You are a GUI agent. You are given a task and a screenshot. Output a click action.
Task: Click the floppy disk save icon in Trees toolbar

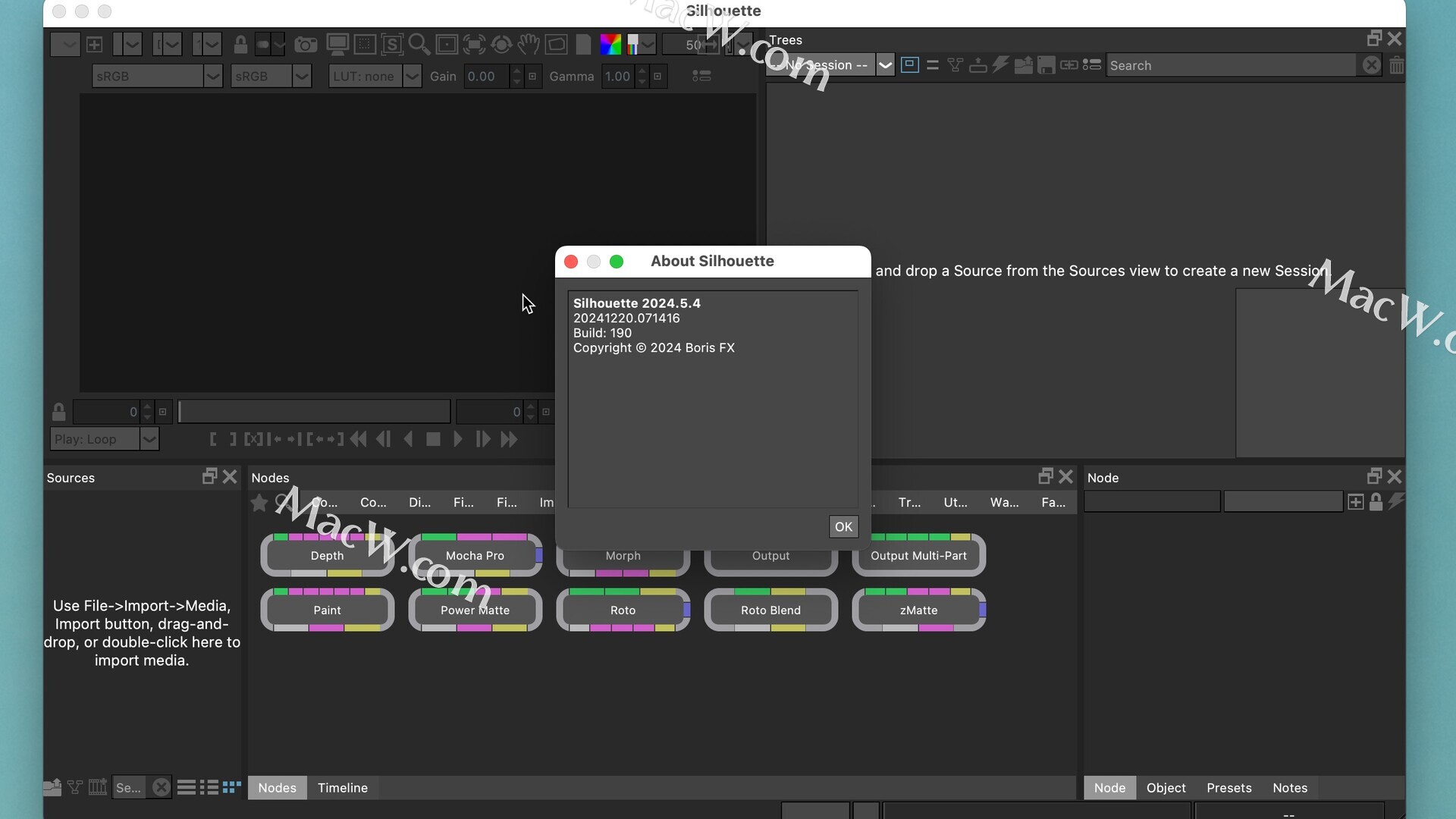tap(1046, 65)
